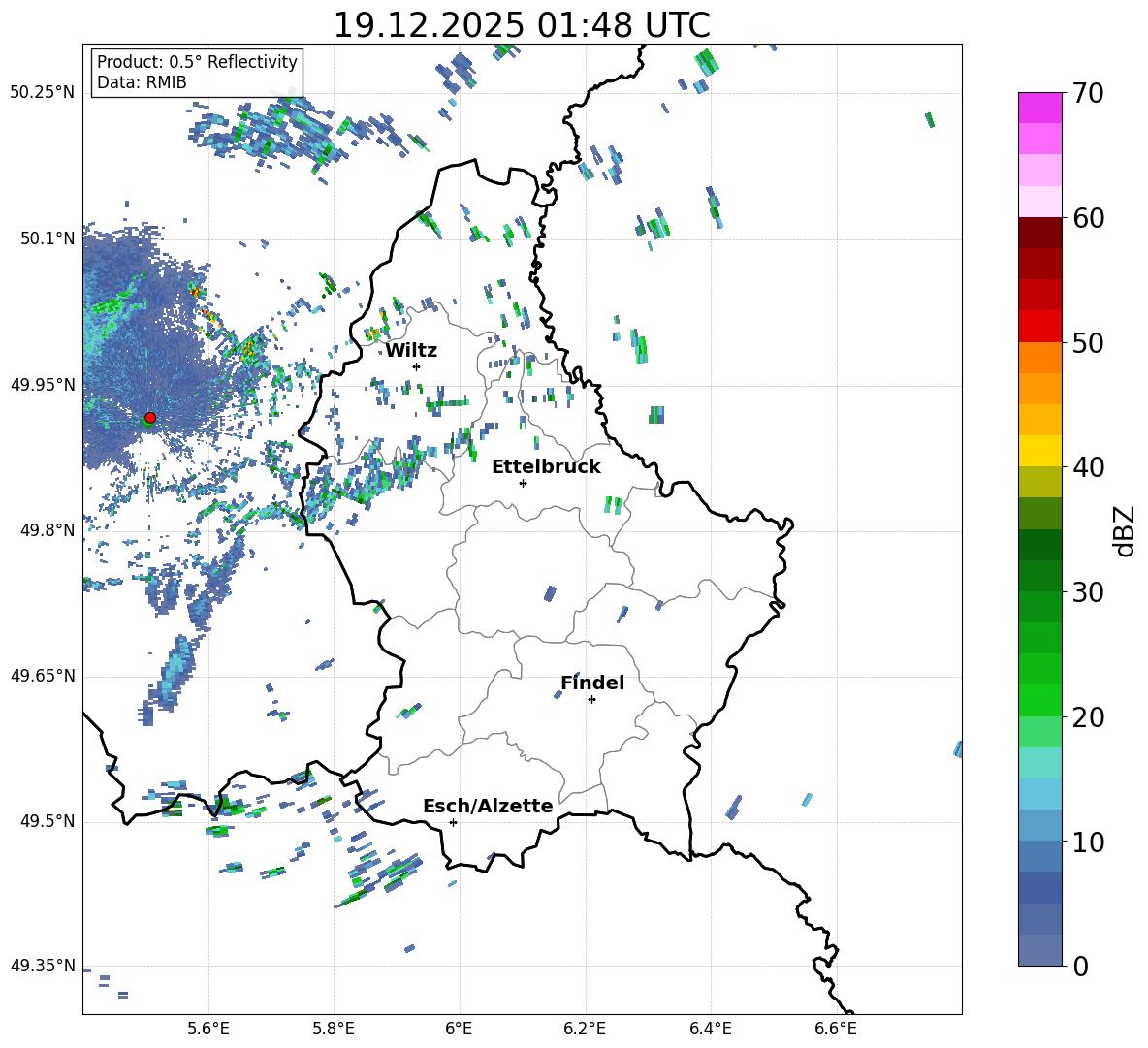The height and width of the screenshot is (1048, 1148).
Task: Click the 70 tick label on colorbar
Action: coord(1089,94)
